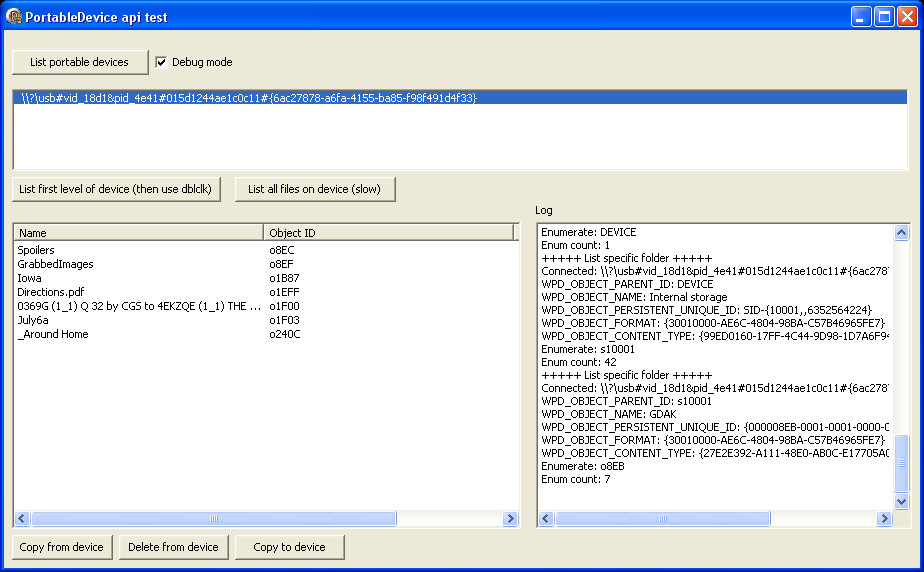Toggle the Debug mode checkbox
This screenshot has height=572, width=924.
161,62
